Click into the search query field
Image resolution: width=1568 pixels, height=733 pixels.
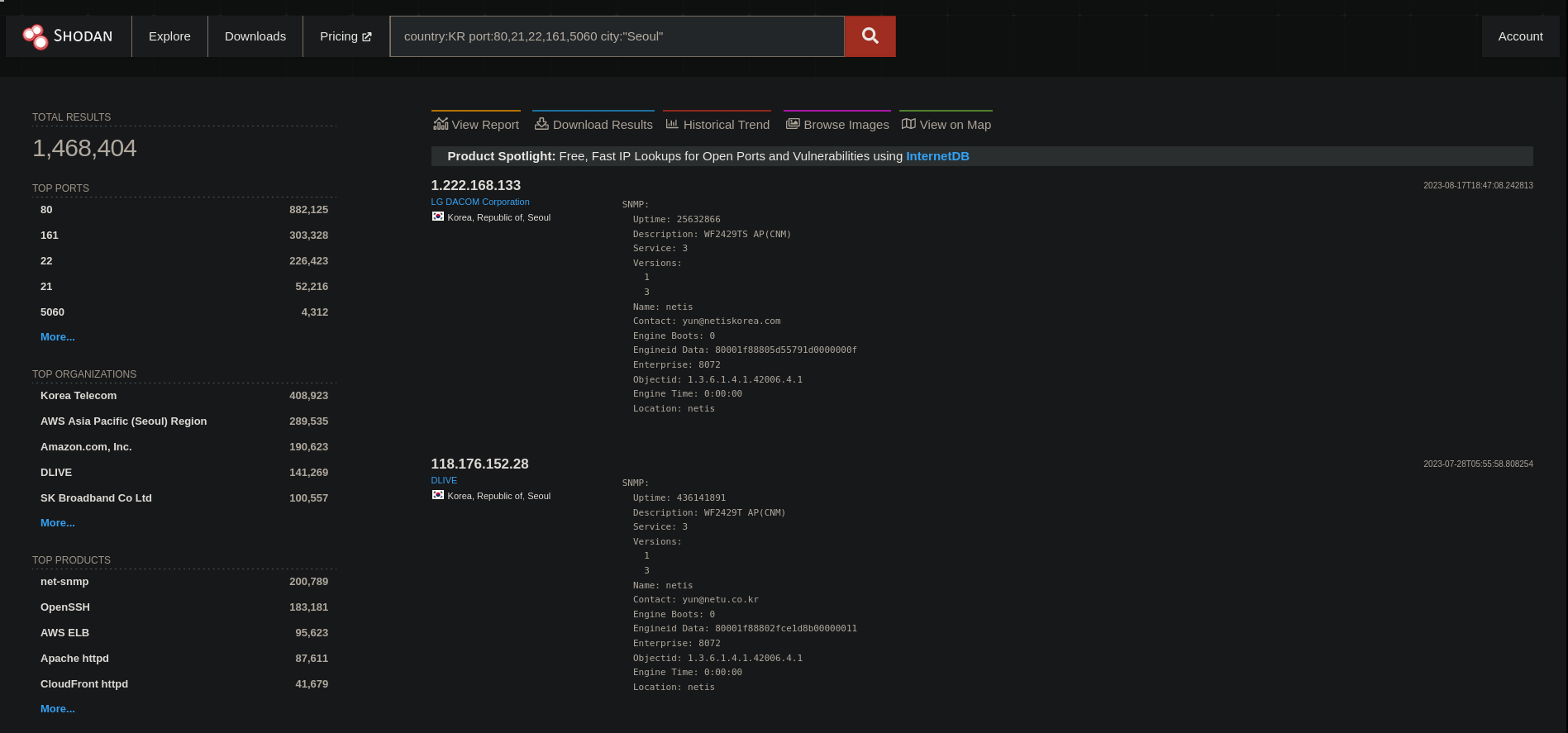coord(617,36)
